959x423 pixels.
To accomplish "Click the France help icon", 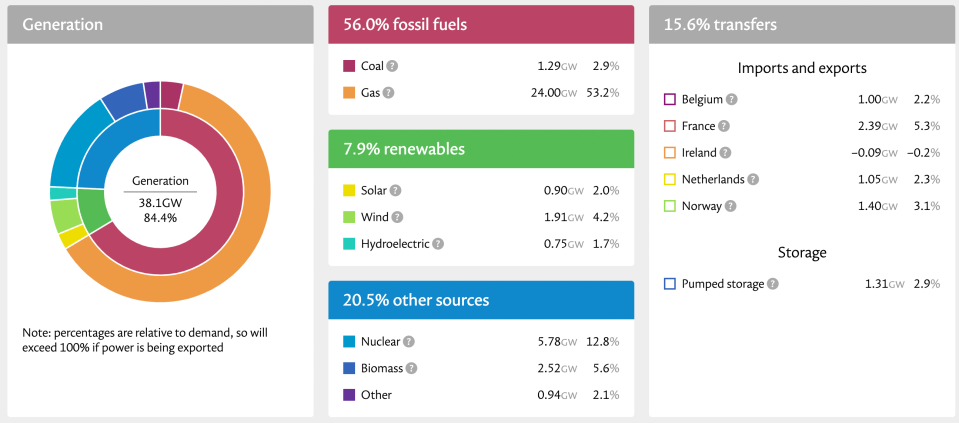I will tap(723, 126).
